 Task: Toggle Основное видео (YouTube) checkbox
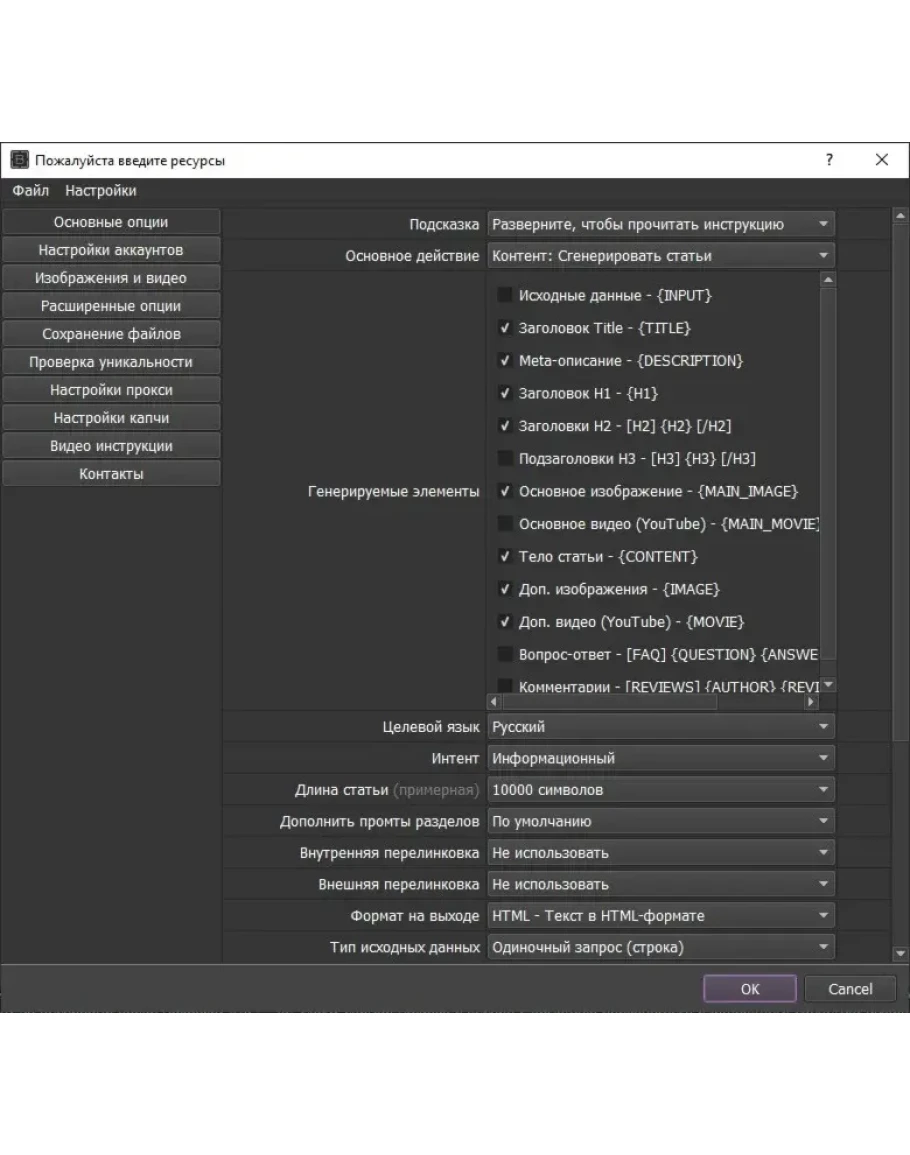click(505, 524)
